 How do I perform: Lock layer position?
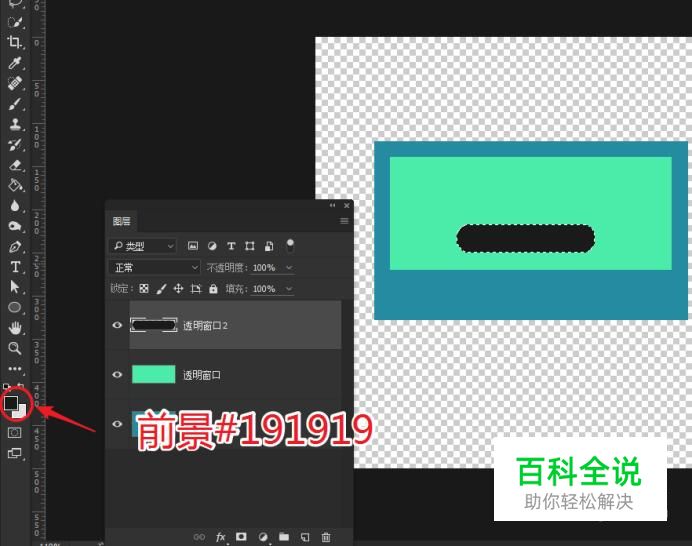coord(178,289)
